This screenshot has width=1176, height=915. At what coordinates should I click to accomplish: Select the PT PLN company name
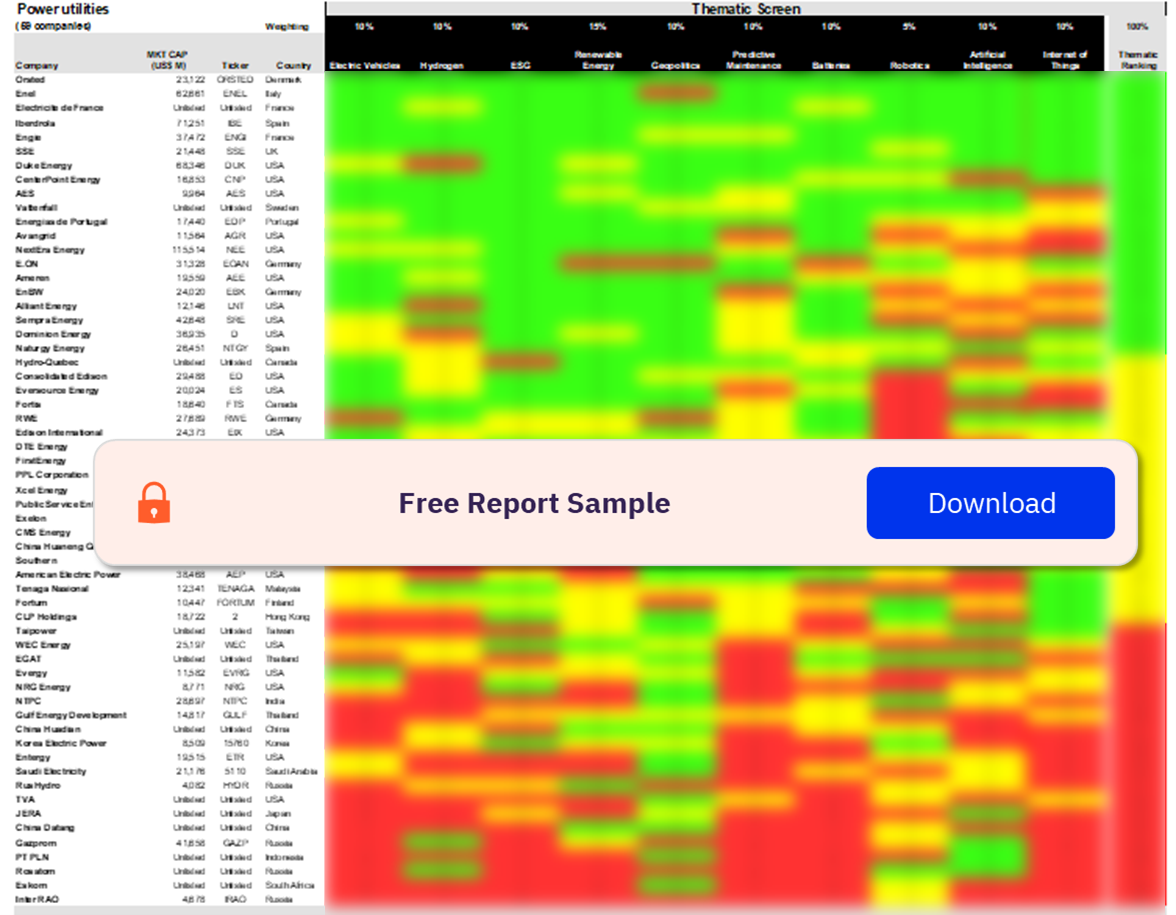tap(32, 857)
